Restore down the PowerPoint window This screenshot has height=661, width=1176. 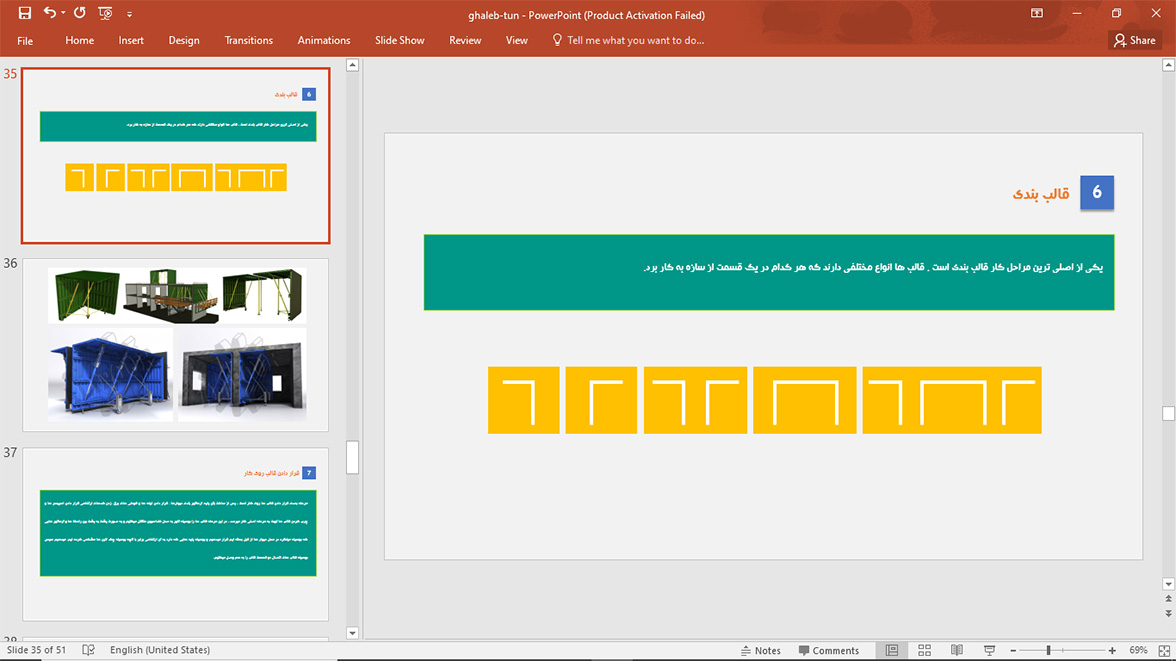pos(1117,13)
